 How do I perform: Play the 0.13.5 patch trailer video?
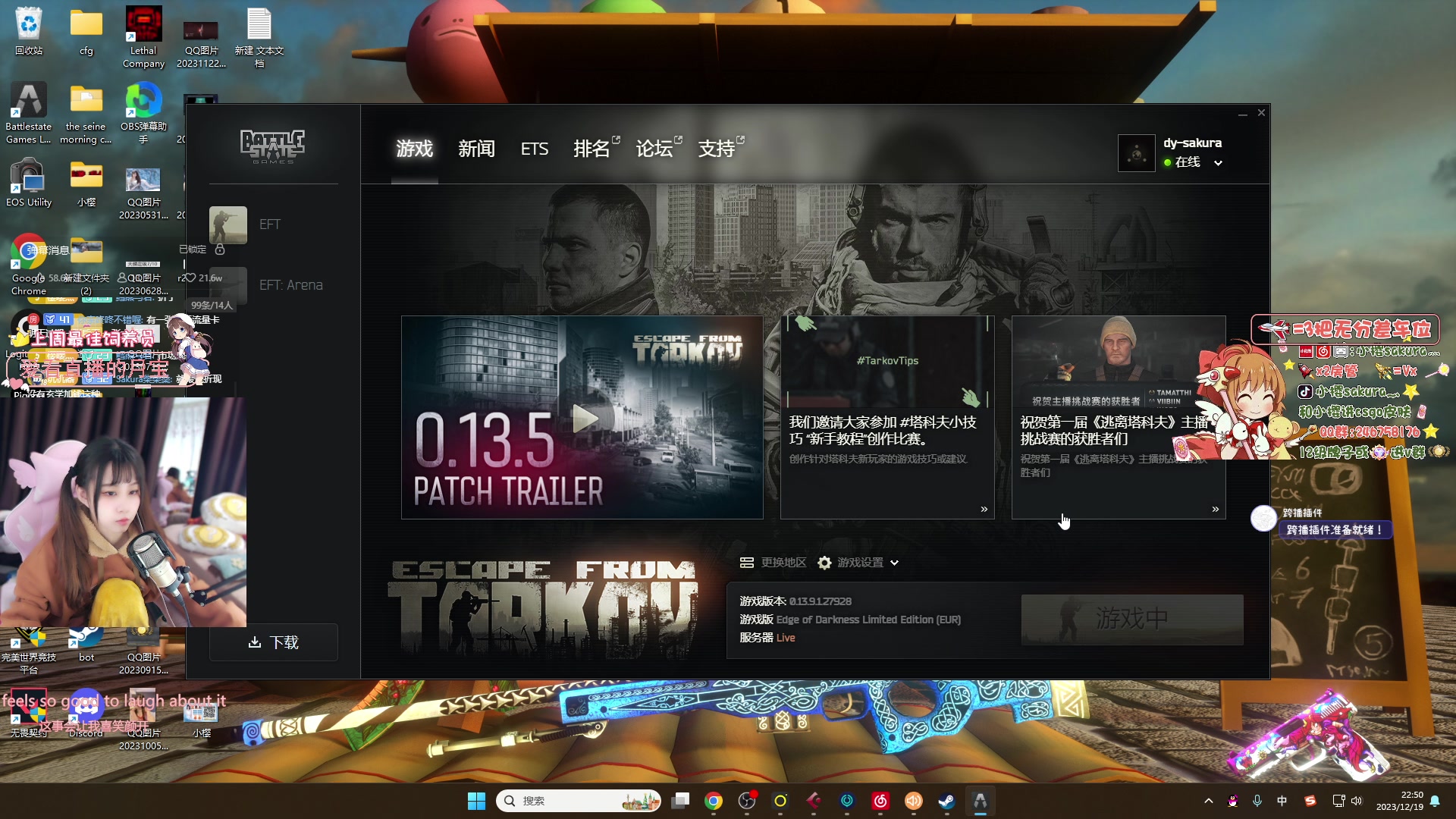(584, 418)
